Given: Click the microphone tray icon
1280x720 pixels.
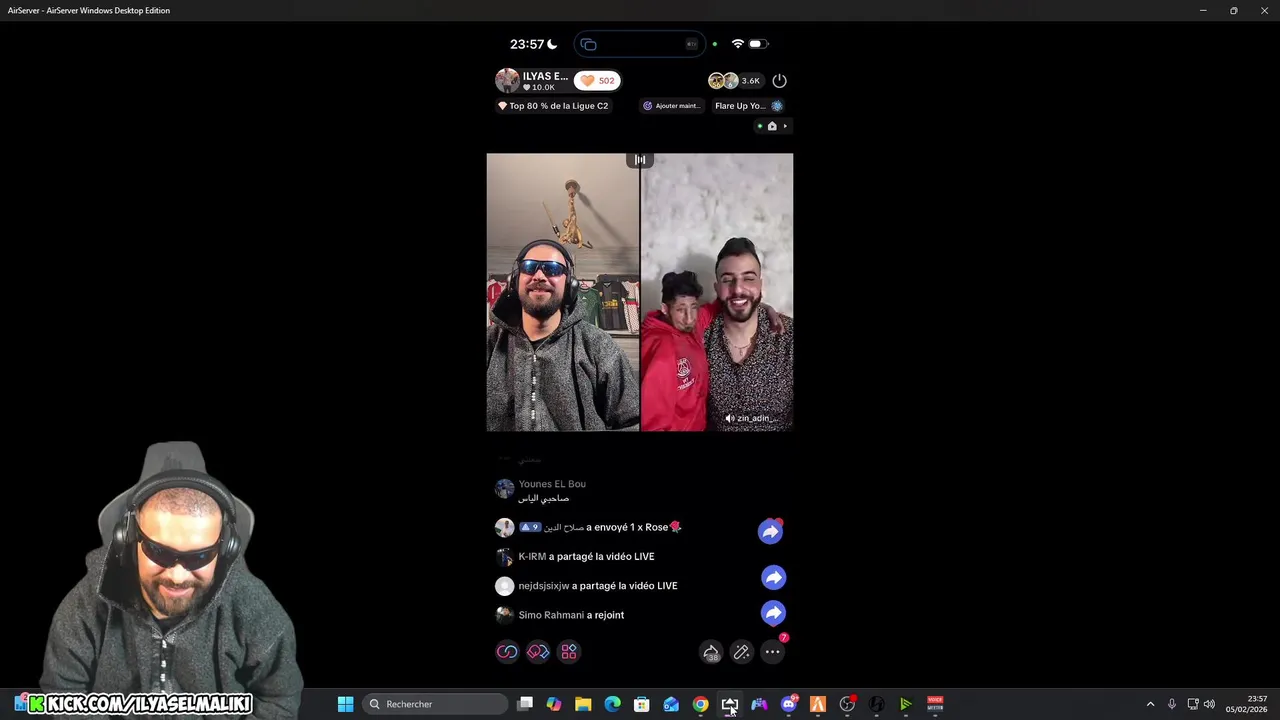Looking at the screenshot, I should pyautogui.click(x=1172, y=704).
